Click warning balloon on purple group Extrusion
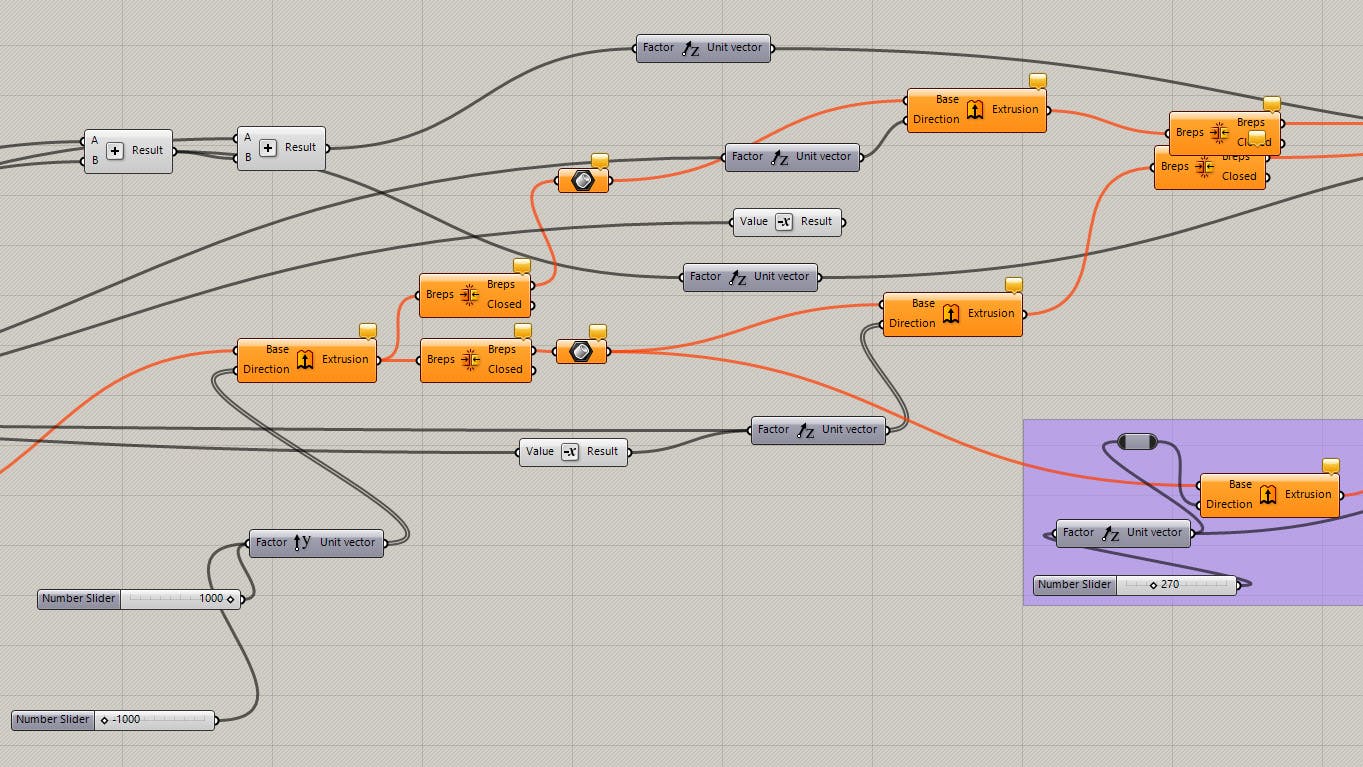 coord(1330,466)
